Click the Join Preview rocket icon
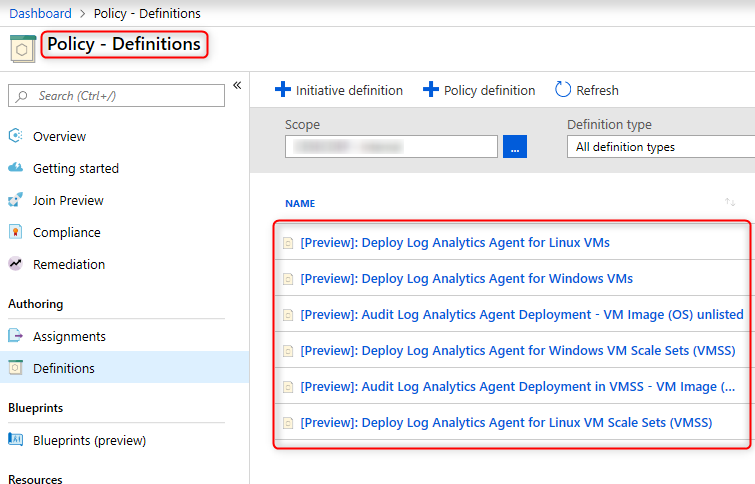The width and height of the screenshot is (755, 484). (x=15, y=199)
